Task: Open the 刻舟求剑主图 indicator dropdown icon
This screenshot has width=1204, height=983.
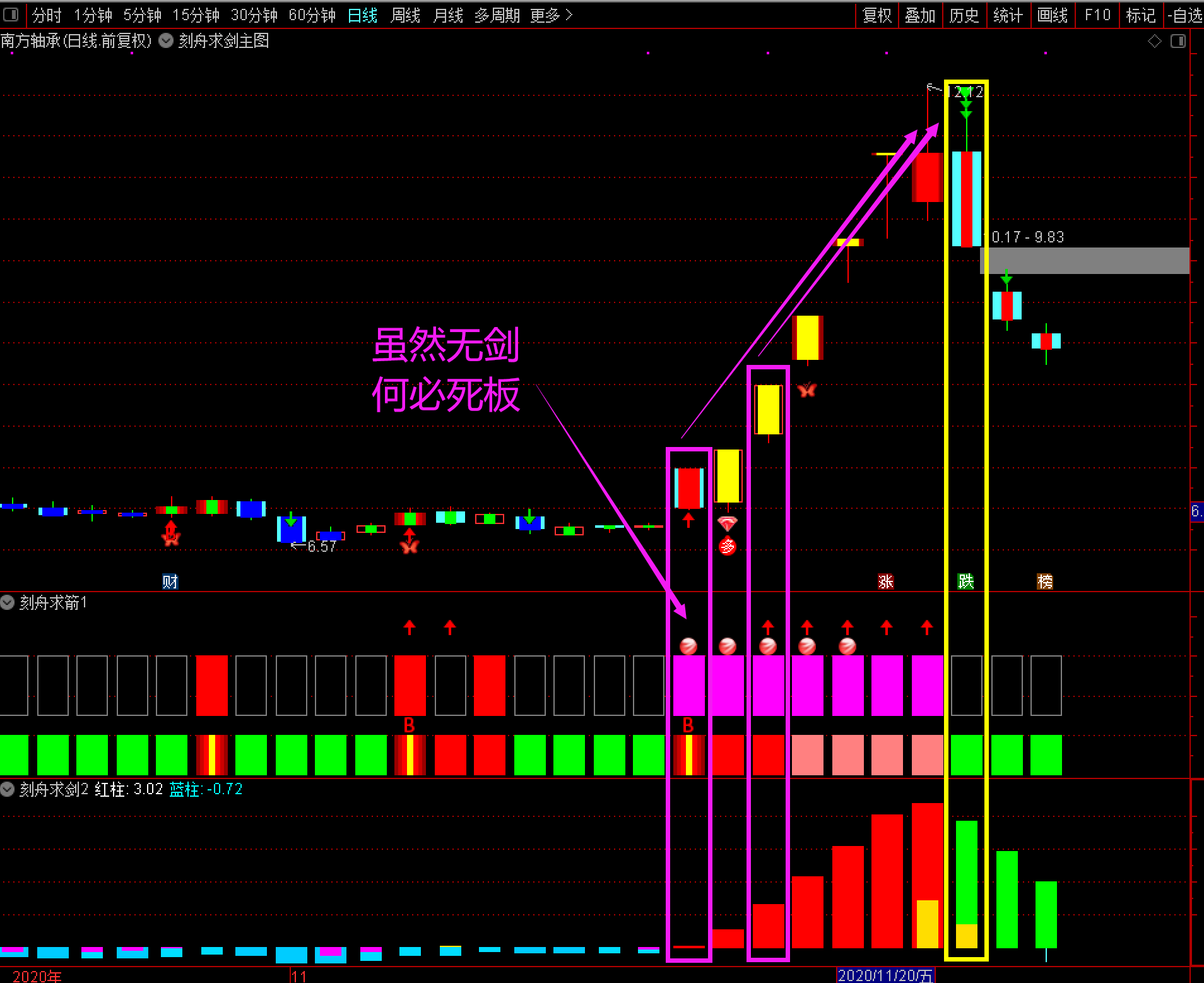Action: click(166, 41)
